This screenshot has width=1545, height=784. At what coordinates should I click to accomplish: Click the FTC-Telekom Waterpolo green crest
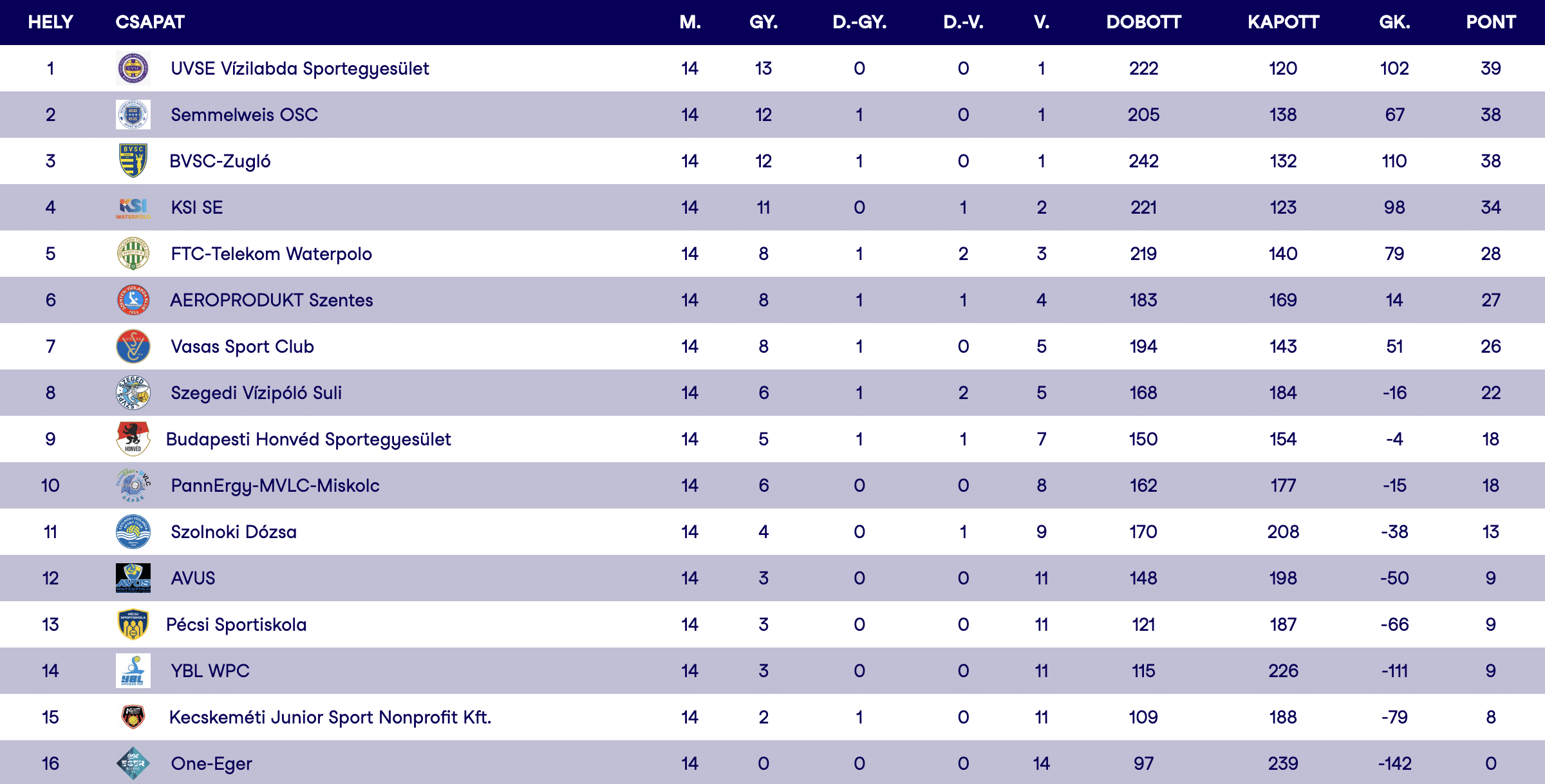tap(133, 254)
